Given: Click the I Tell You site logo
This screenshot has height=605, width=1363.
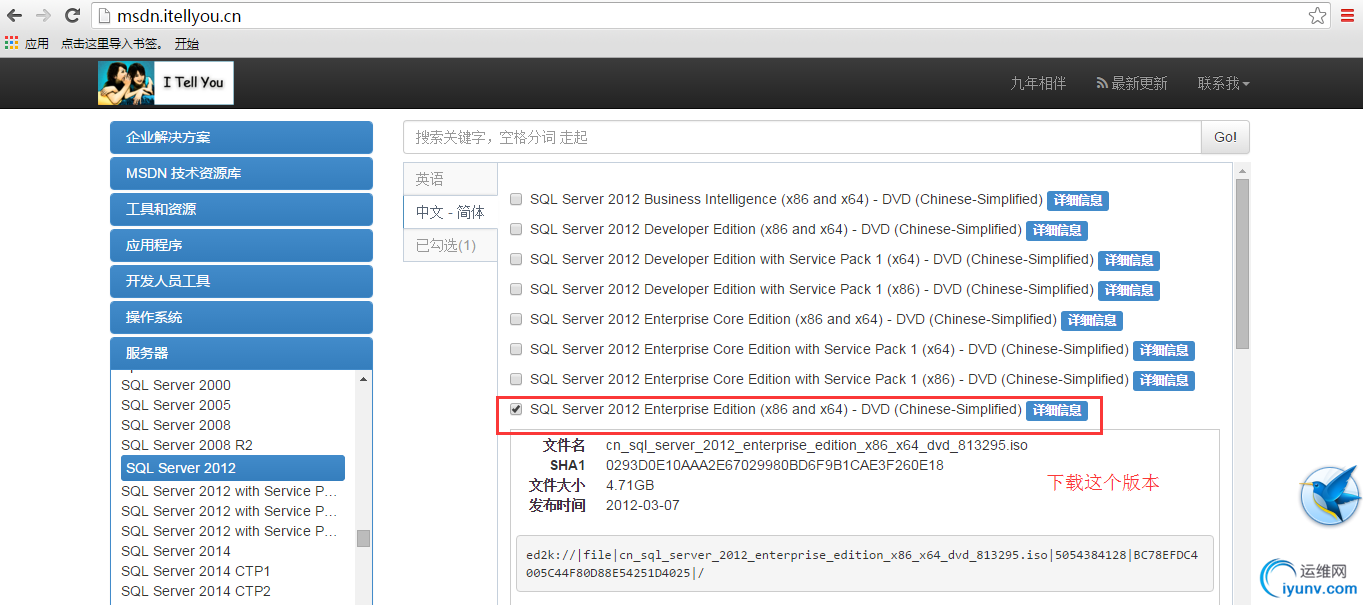Looking at the screenshot, I should [x=166, y=83].
